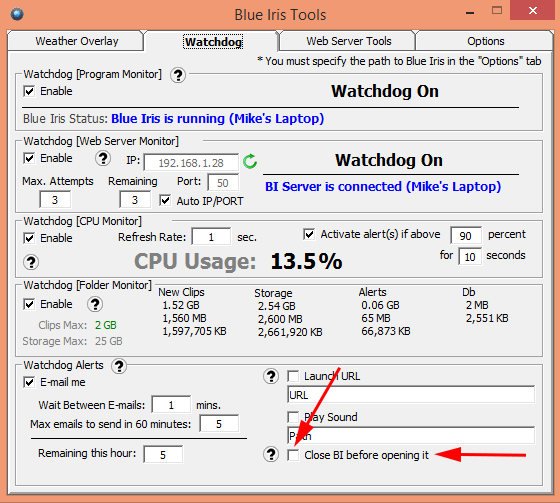This screenshot has width=560, height=503.
Task: Click the Storage Max 25 GB value
Action: click(x=109, y=341)
